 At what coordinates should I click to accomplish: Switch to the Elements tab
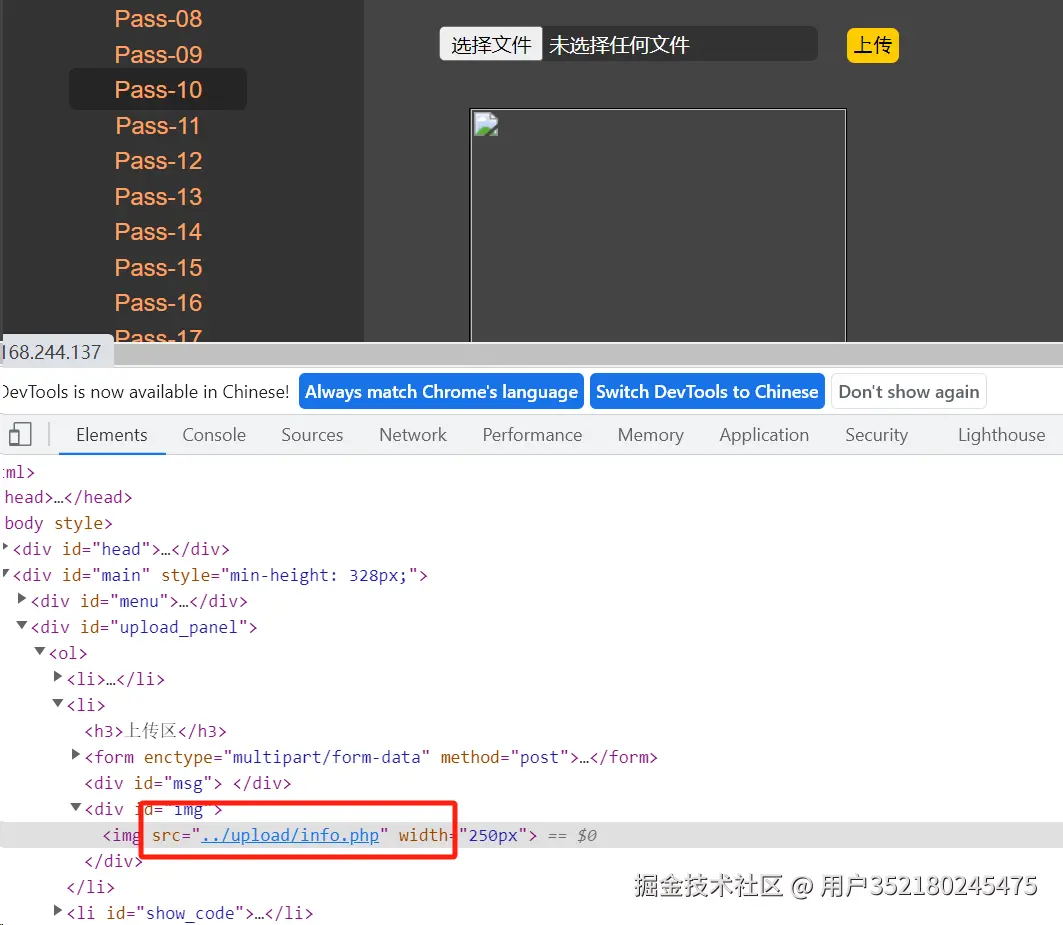112,435
